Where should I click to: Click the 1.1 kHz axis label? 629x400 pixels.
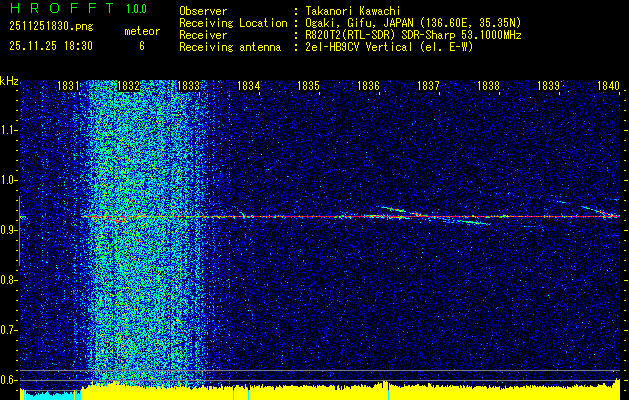(8, 130)
